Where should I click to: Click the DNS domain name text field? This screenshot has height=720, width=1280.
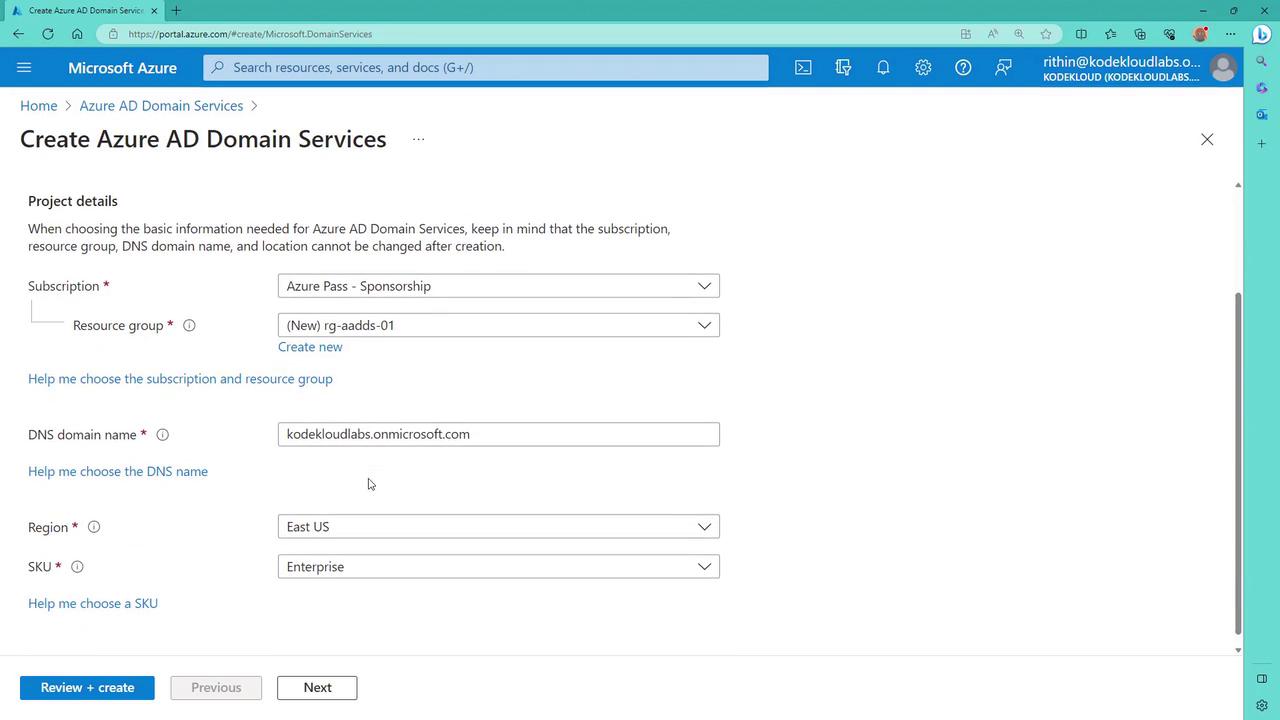click(x=498, y=434)
